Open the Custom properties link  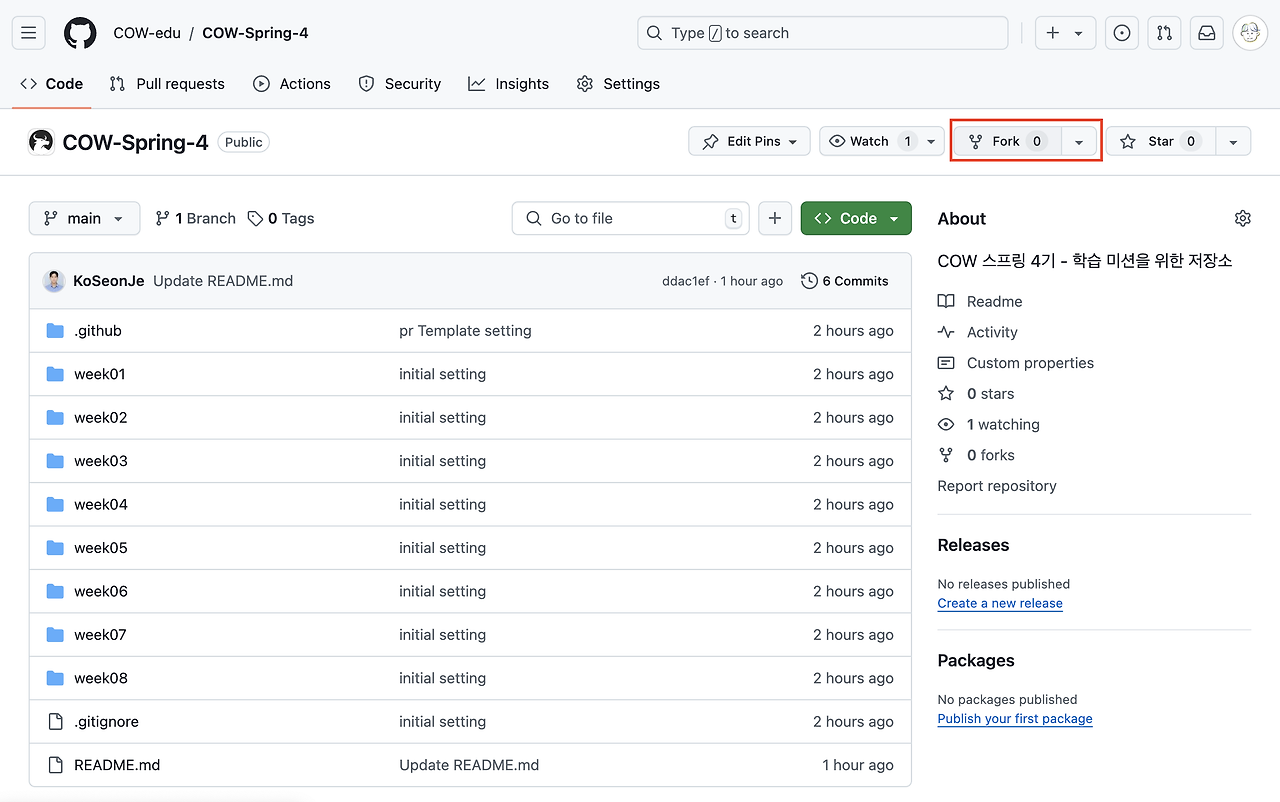pyautogui.click(x=1016, y=363)
